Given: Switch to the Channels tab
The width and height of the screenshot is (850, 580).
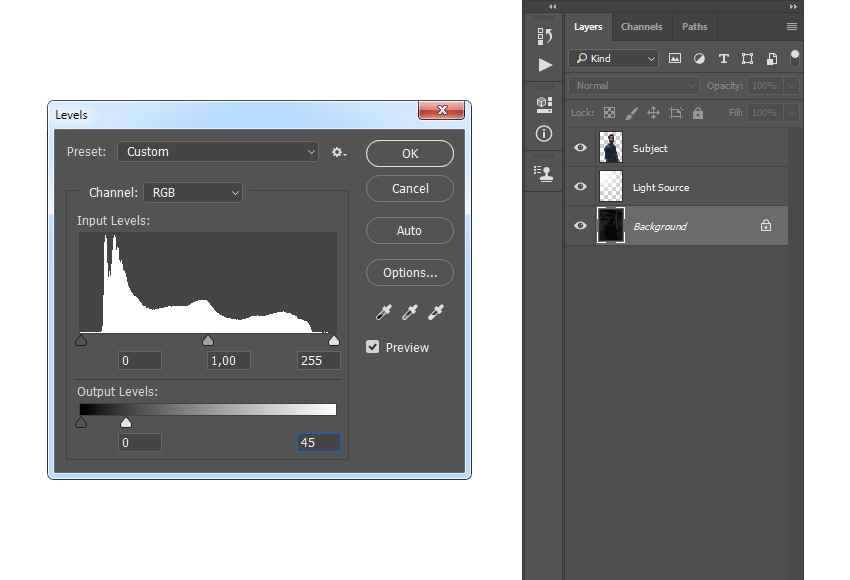Looking at the screenshot, I should 641,27.
